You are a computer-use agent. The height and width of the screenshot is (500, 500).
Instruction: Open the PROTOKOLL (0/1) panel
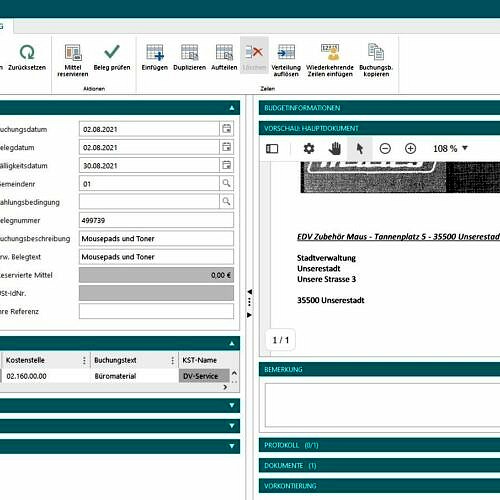coord(379,445)
